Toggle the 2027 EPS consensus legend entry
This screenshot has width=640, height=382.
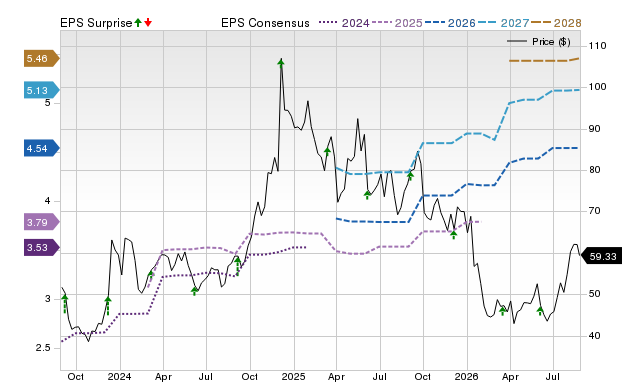pyautogui.click(x=503, y=23)
